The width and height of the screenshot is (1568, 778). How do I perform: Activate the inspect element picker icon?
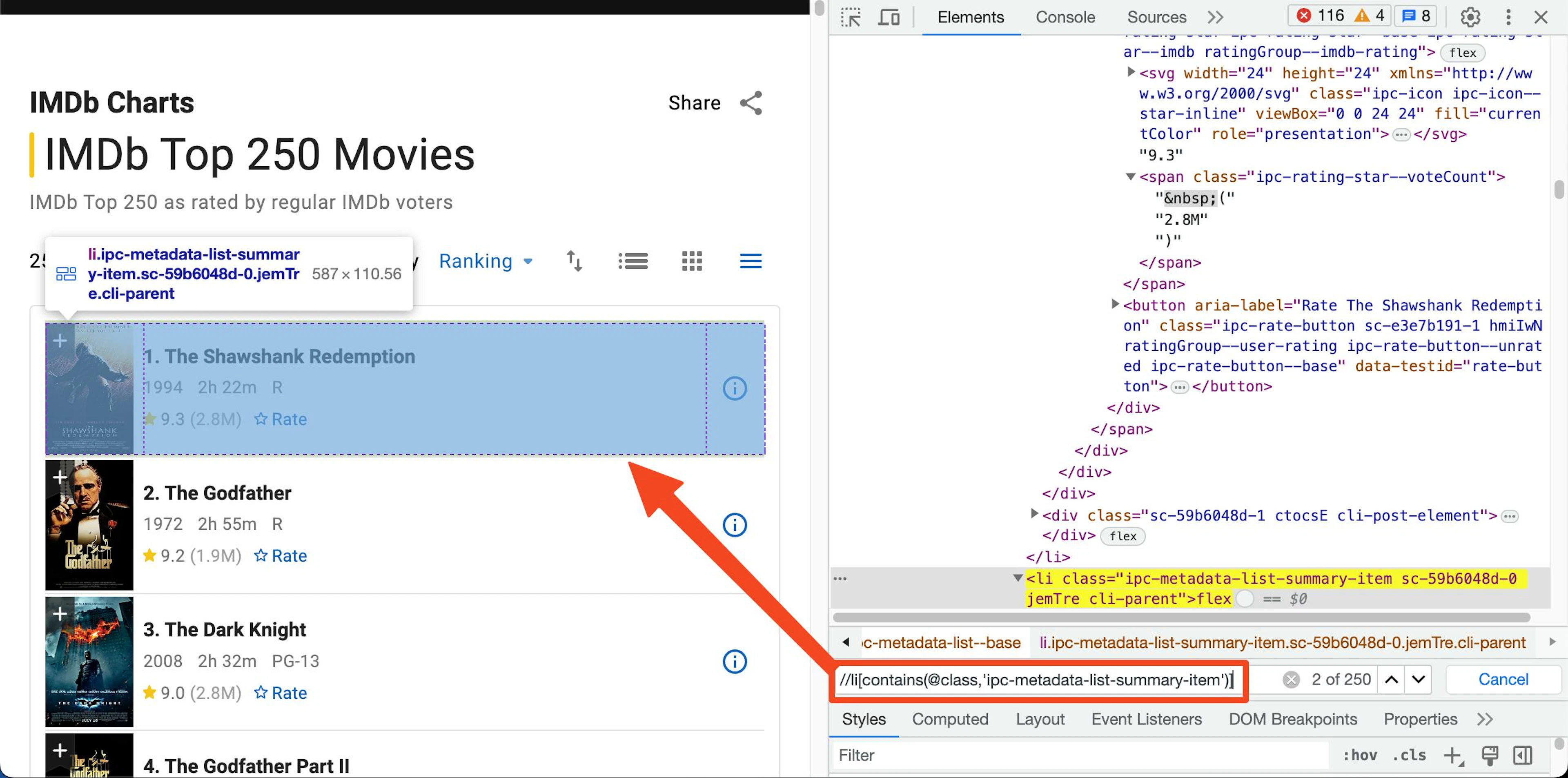[850, 17]
